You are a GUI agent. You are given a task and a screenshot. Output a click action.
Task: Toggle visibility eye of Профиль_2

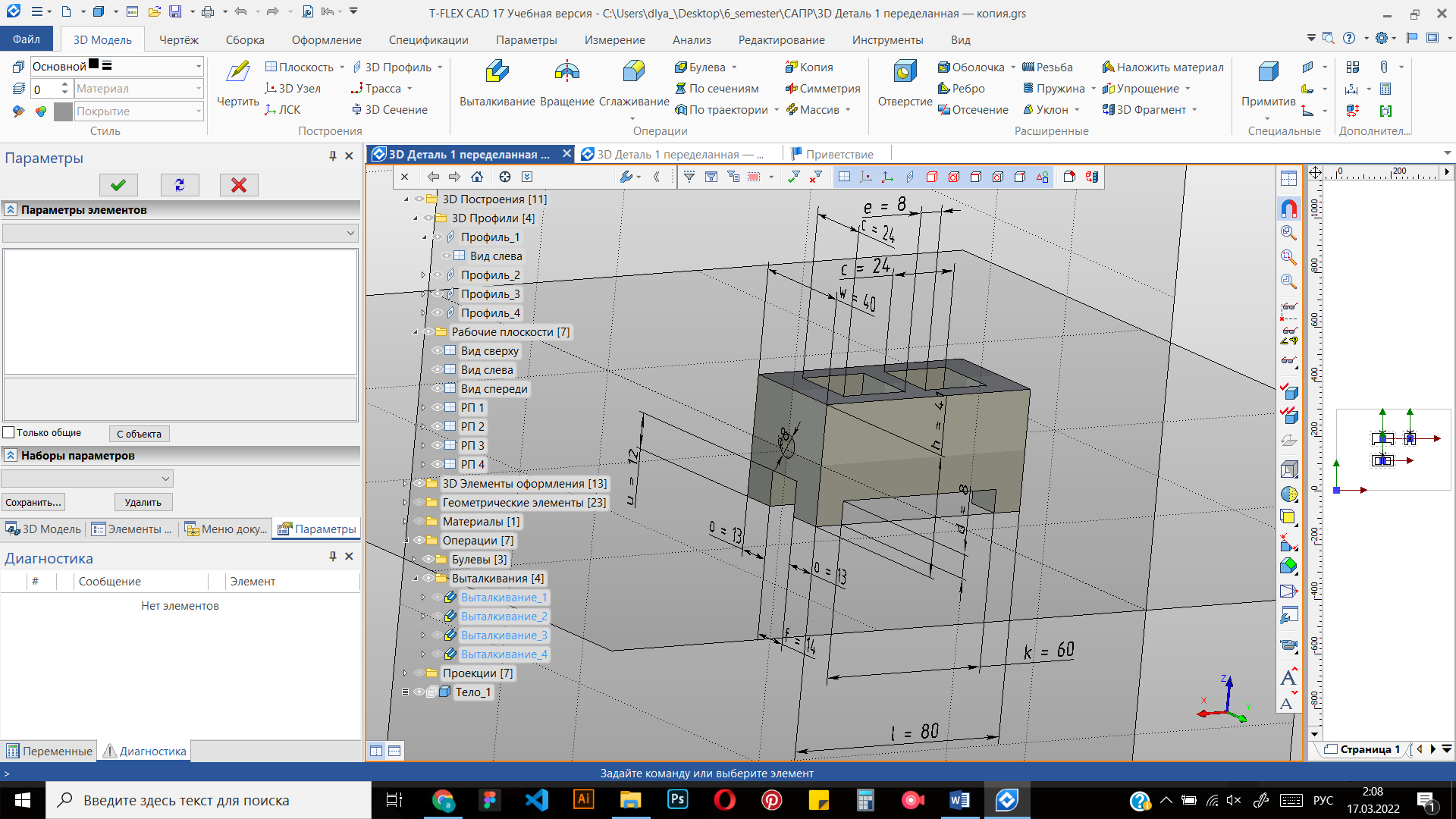438,275
